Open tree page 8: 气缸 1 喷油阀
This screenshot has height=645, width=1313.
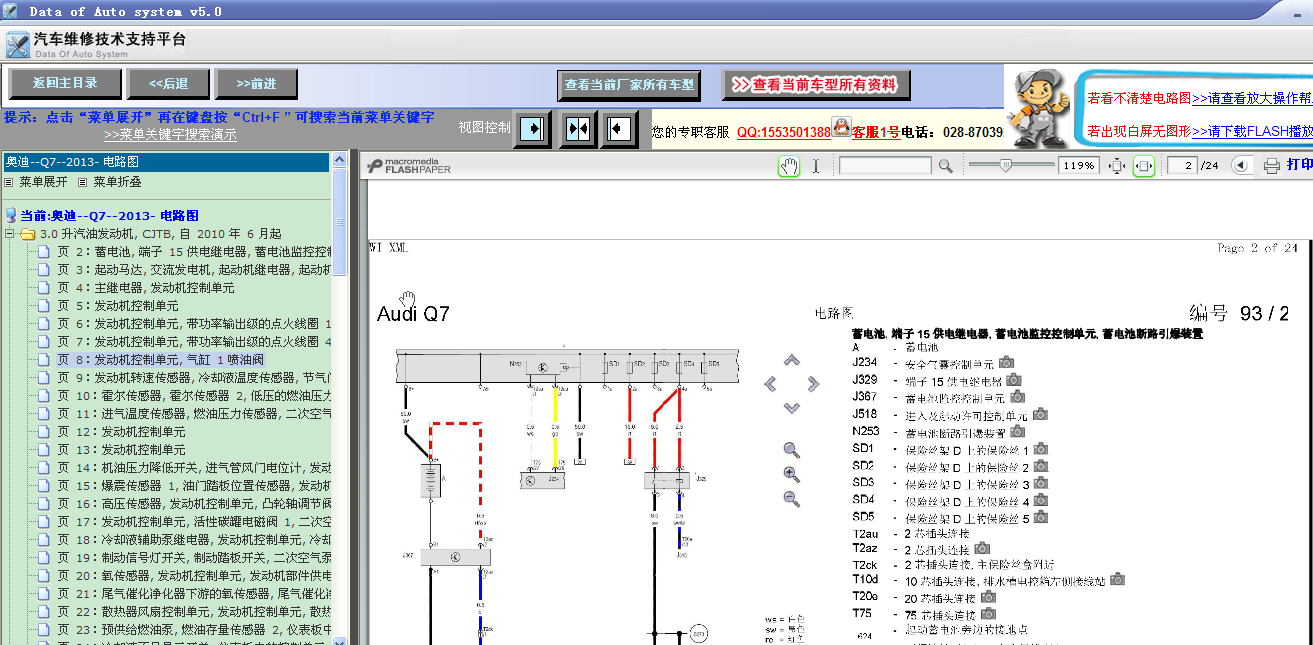click(x=160, y=359)
